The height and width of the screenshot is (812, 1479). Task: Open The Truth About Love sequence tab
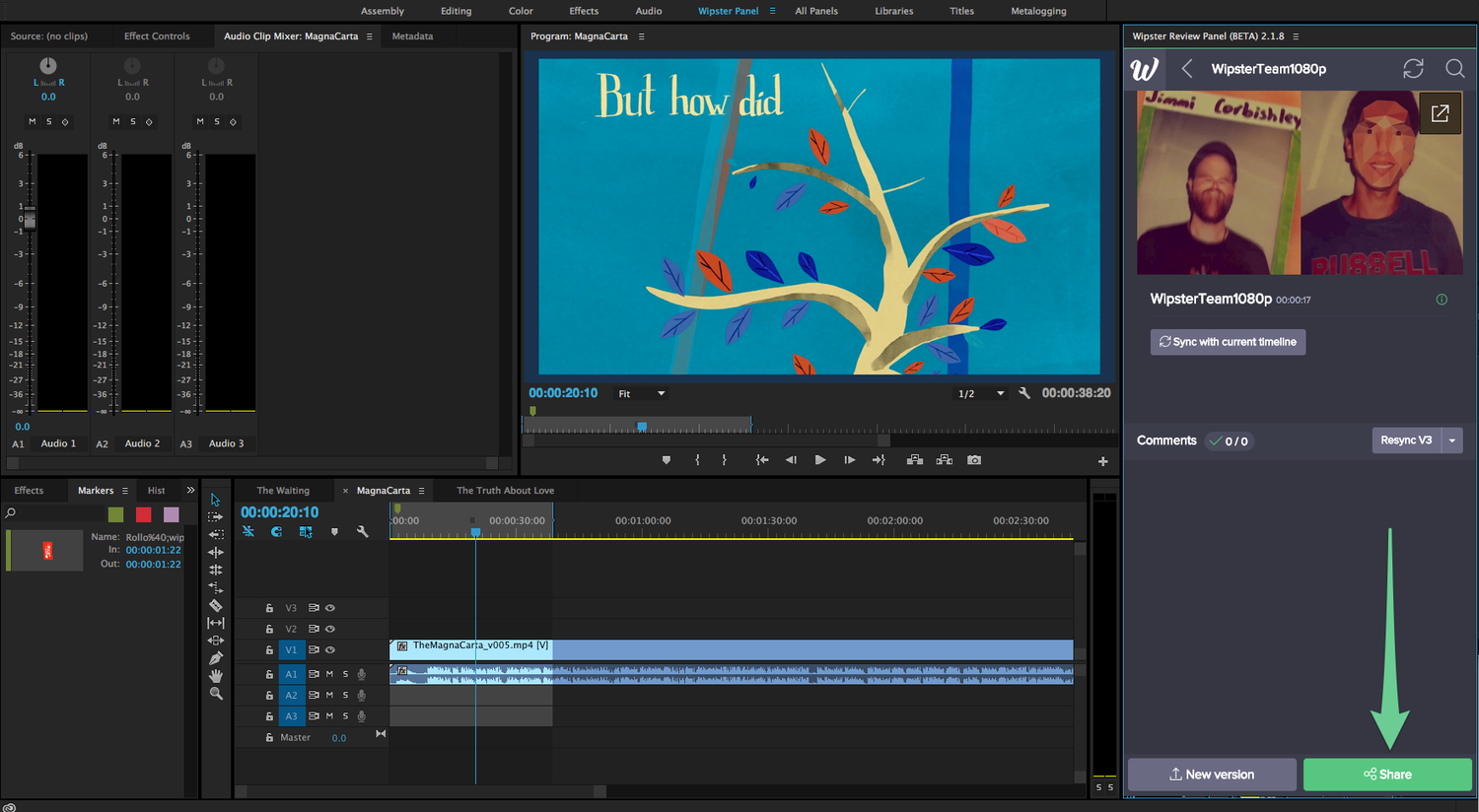pos(505,491)
